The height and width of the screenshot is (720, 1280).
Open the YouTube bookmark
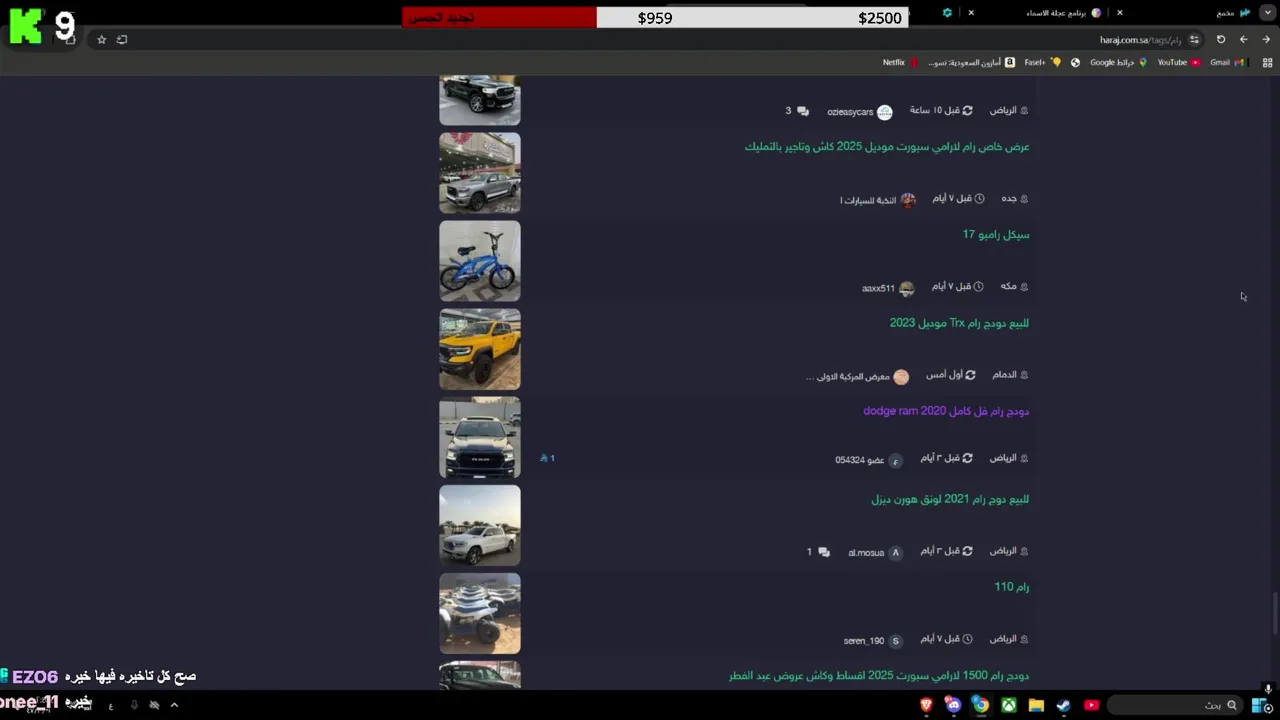coord(1179,62)
